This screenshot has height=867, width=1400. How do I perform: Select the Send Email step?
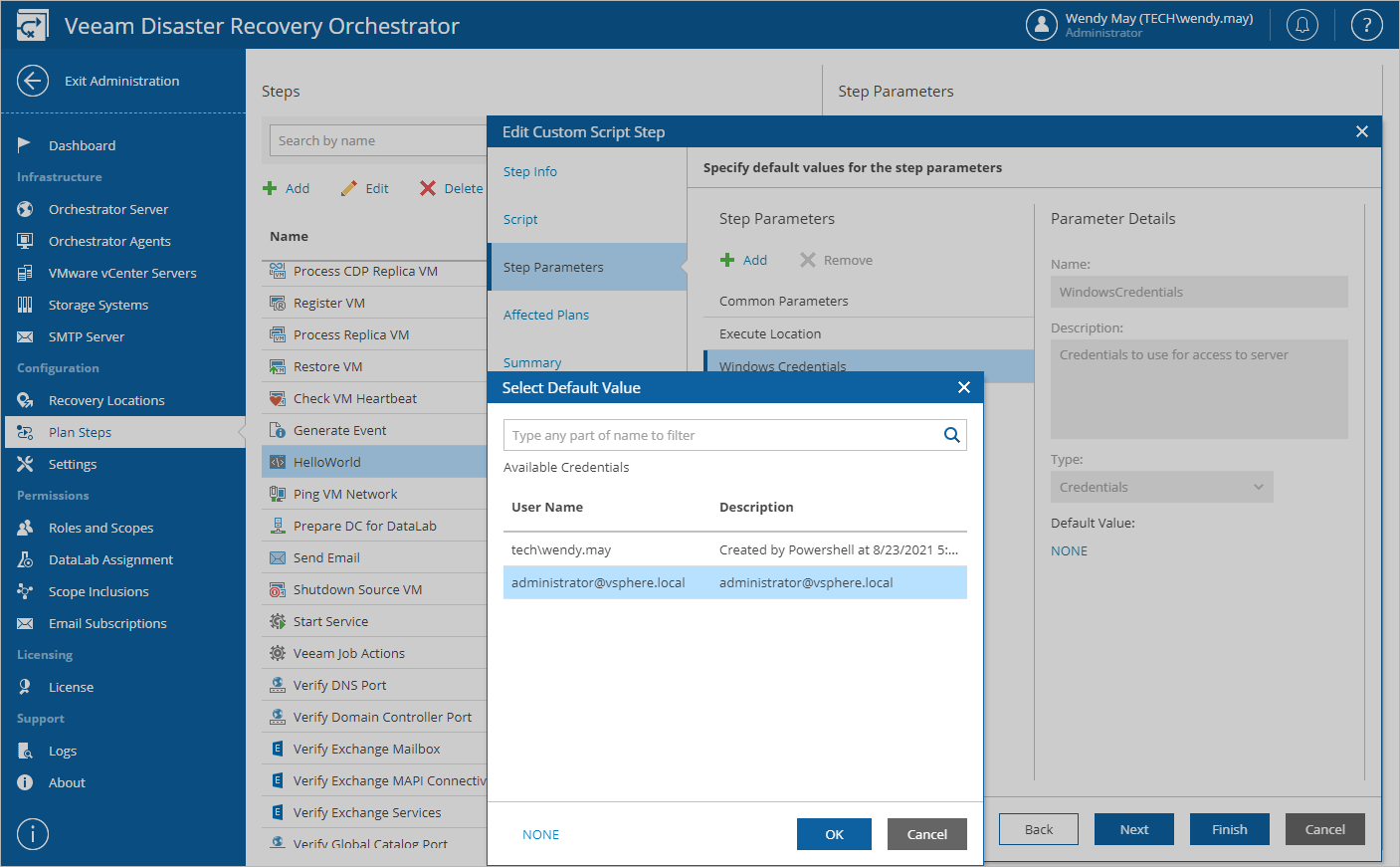pos(374,557)
